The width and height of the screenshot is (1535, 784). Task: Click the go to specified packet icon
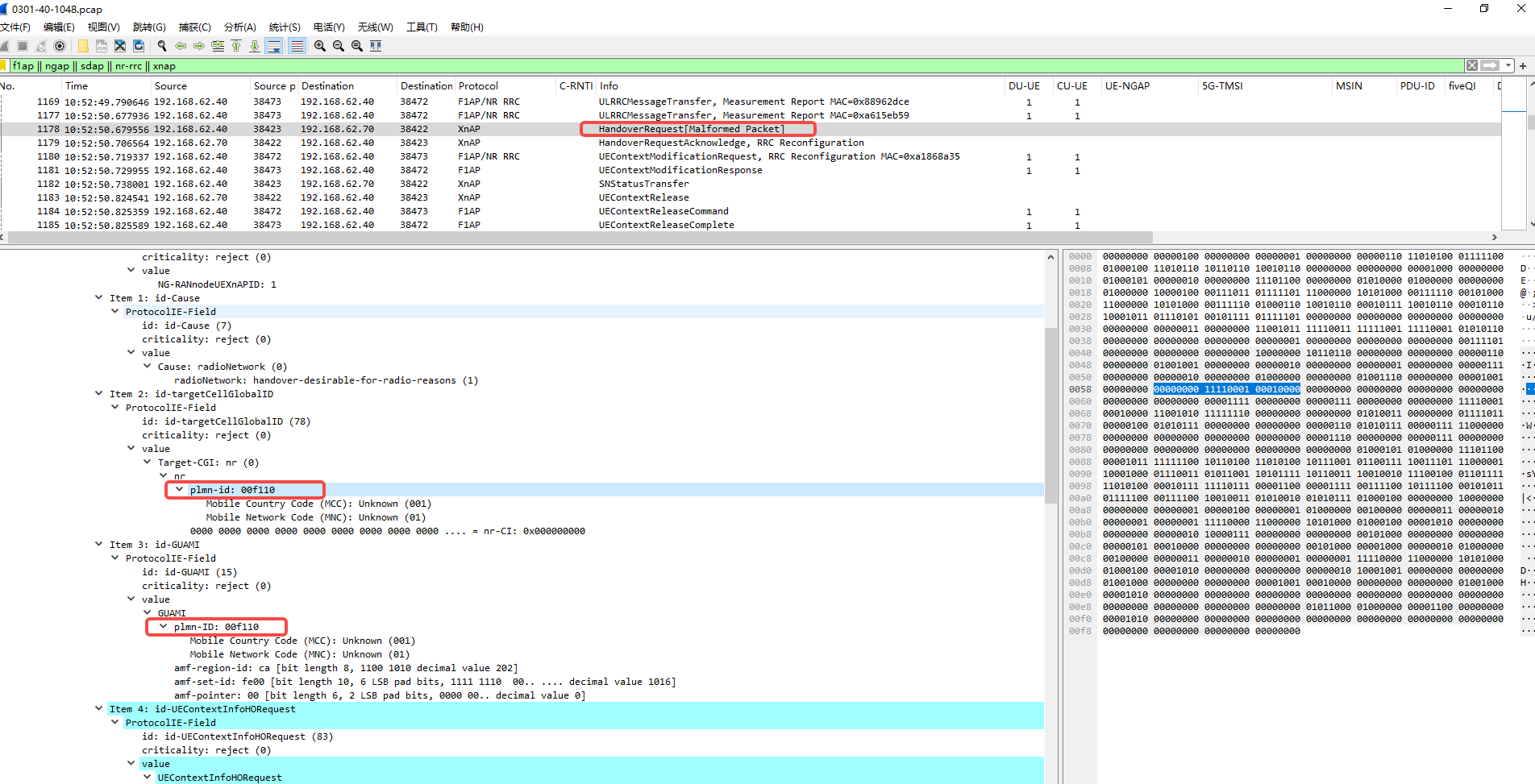point(218,46)
